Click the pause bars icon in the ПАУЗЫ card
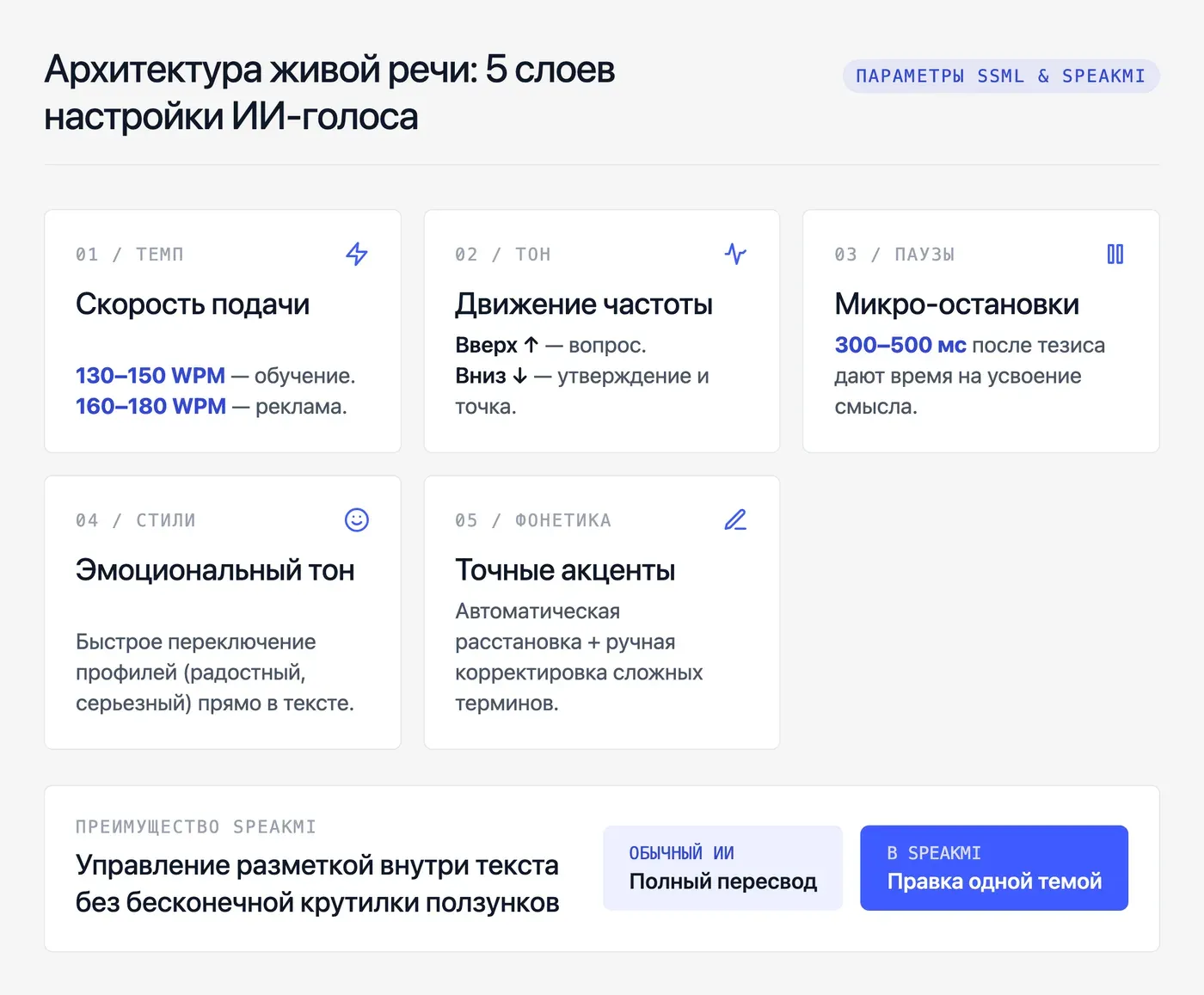The image size is (1204, 995). click(1115, 254)
